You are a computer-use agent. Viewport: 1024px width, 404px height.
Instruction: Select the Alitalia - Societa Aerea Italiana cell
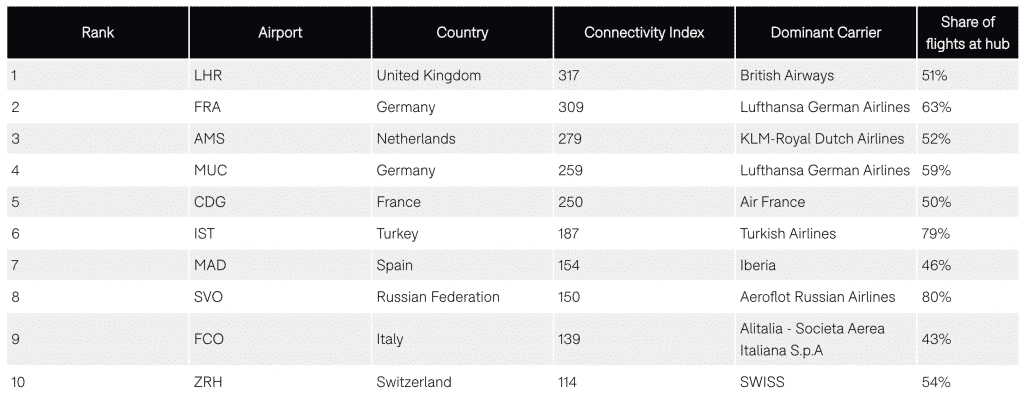tap(826, 339)
